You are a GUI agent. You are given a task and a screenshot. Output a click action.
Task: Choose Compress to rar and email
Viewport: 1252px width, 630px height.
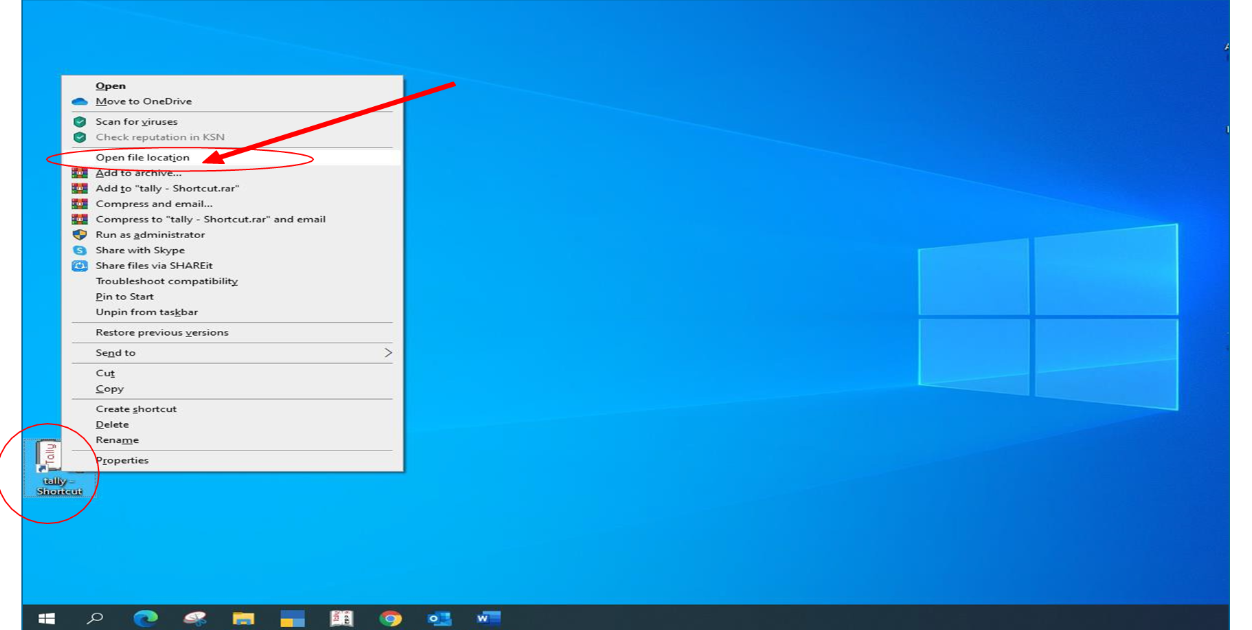coord(233,219)
